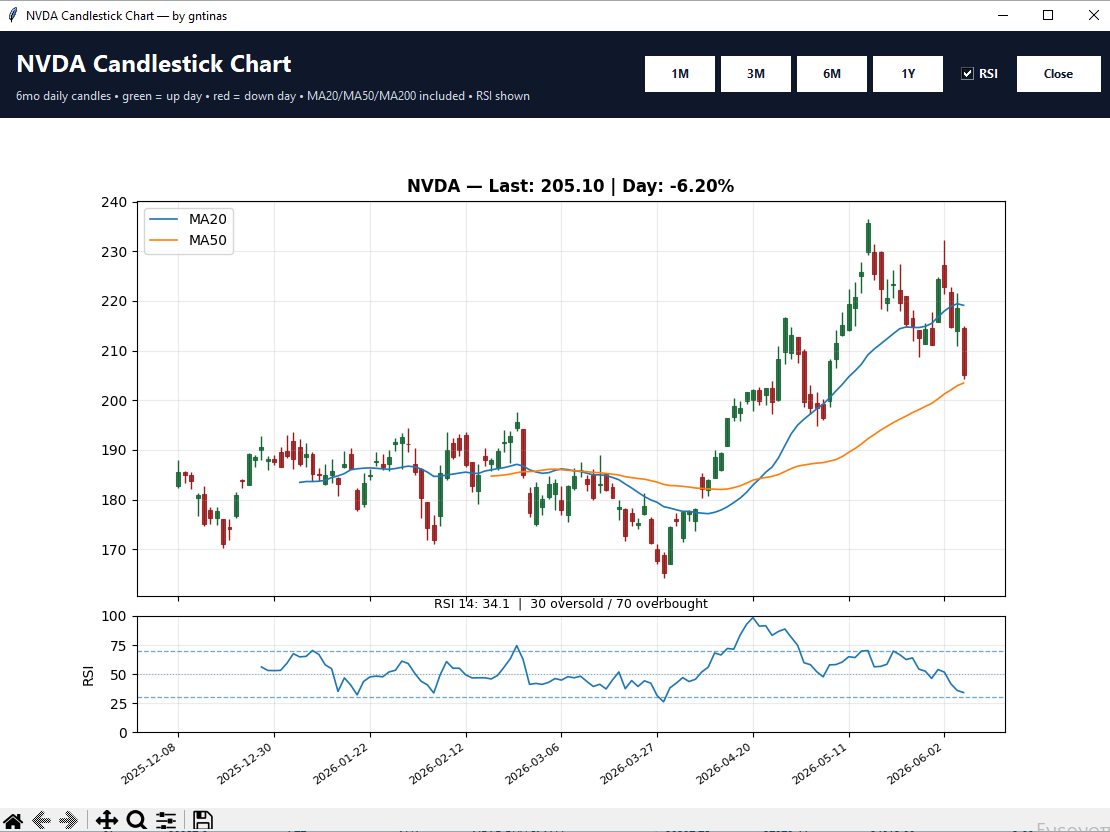Click the chart title NVDA Last 205.10
1110x832 pixels.
571,186
